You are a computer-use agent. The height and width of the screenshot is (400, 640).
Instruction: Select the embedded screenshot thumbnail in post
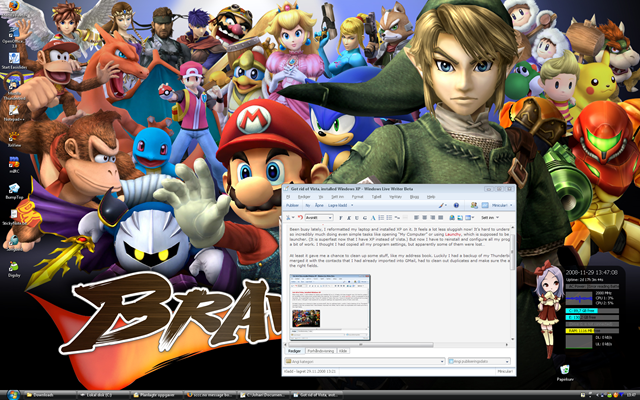click(x=330, y=307)
